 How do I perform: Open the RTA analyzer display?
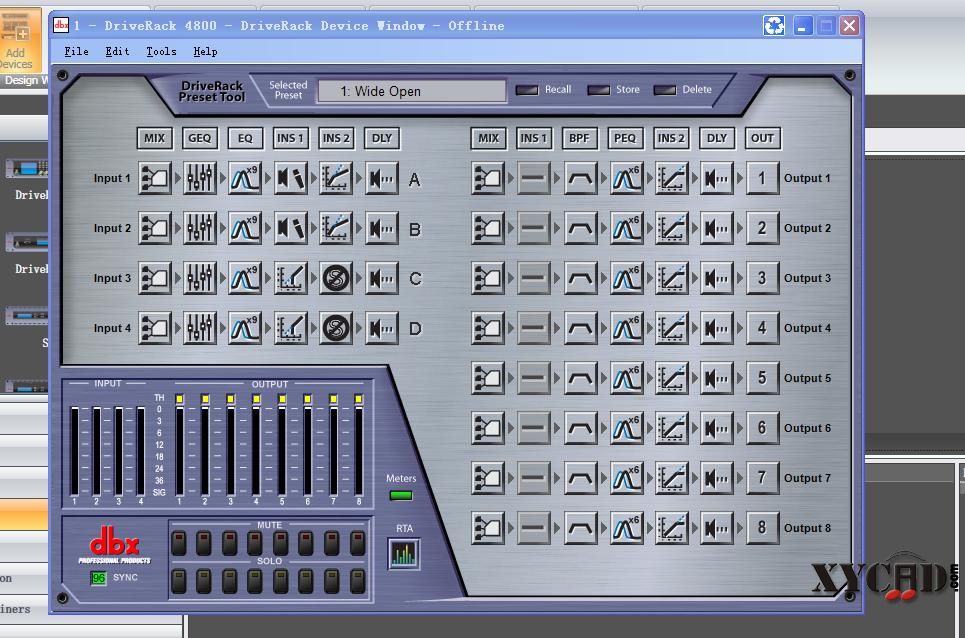[404, 554]
